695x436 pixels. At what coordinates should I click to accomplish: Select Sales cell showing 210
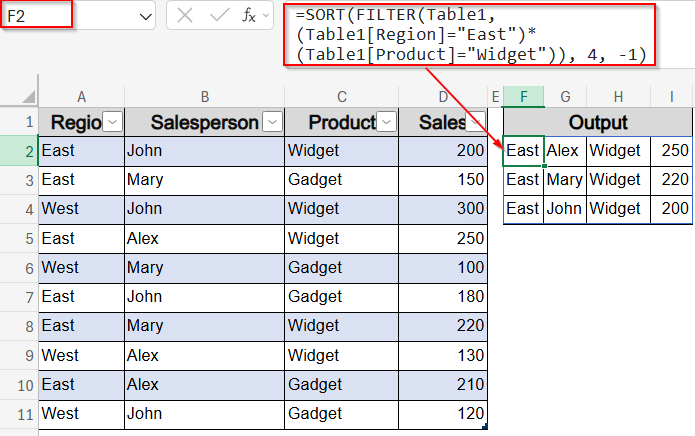click(443, 385)
